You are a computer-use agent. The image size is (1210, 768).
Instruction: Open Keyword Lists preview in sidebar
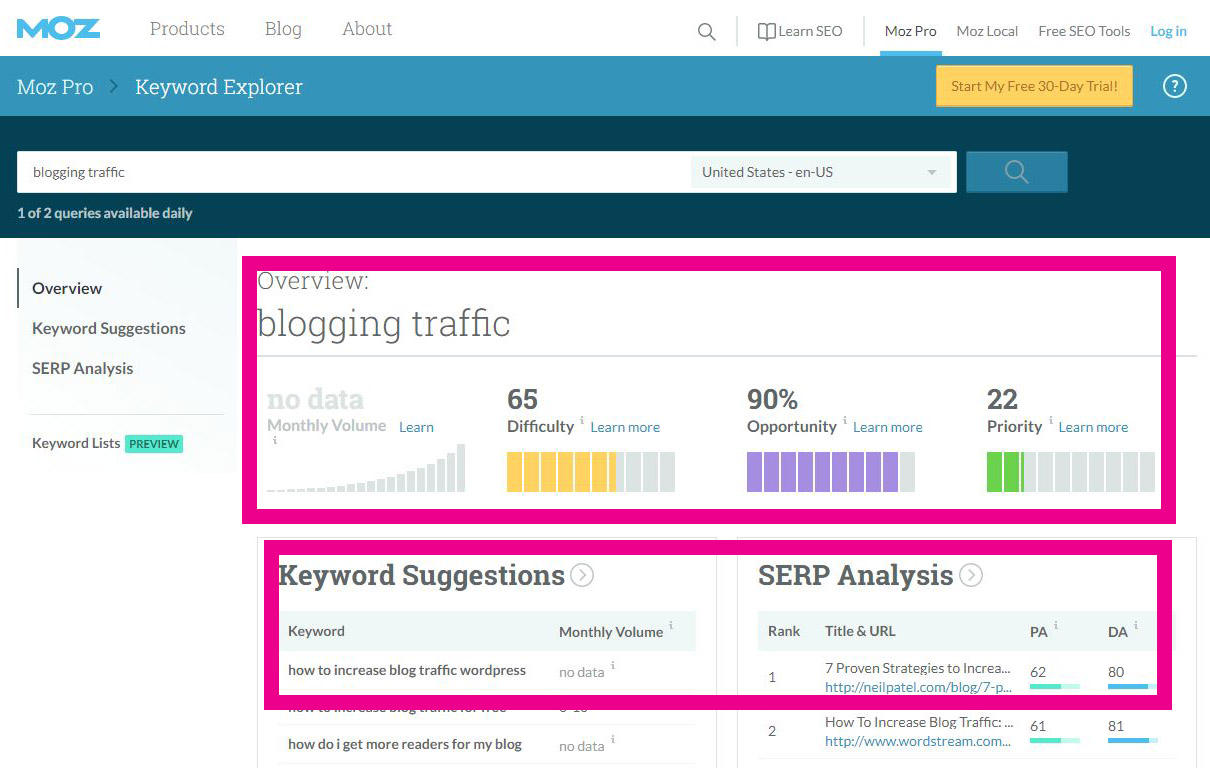click(x=107, y=443)
